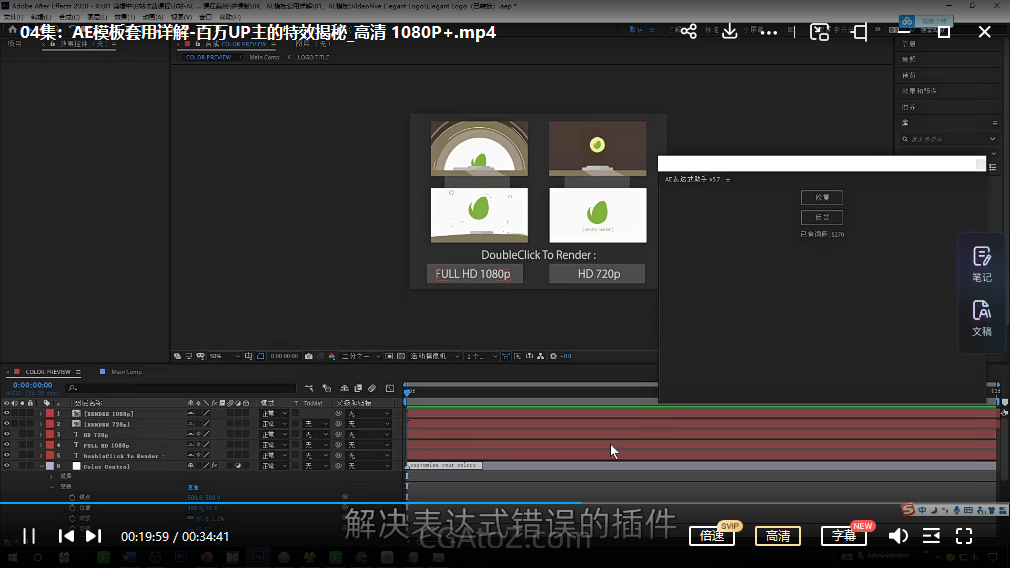Open blend mode dropdown for HD 720p

coord(274,435)
